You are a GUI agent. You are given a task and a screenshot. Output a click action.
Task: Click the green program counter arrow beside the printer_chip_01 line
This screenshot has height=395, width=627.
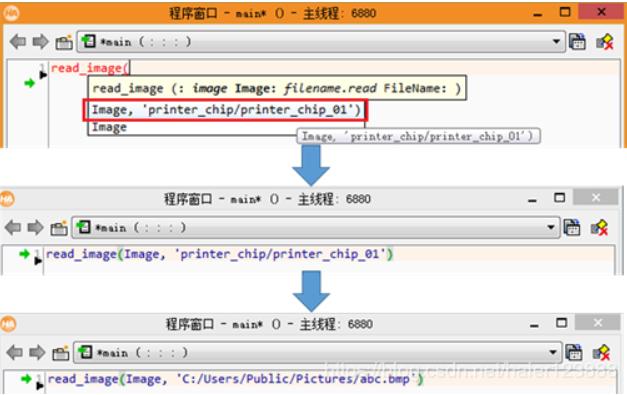(24, 253)
